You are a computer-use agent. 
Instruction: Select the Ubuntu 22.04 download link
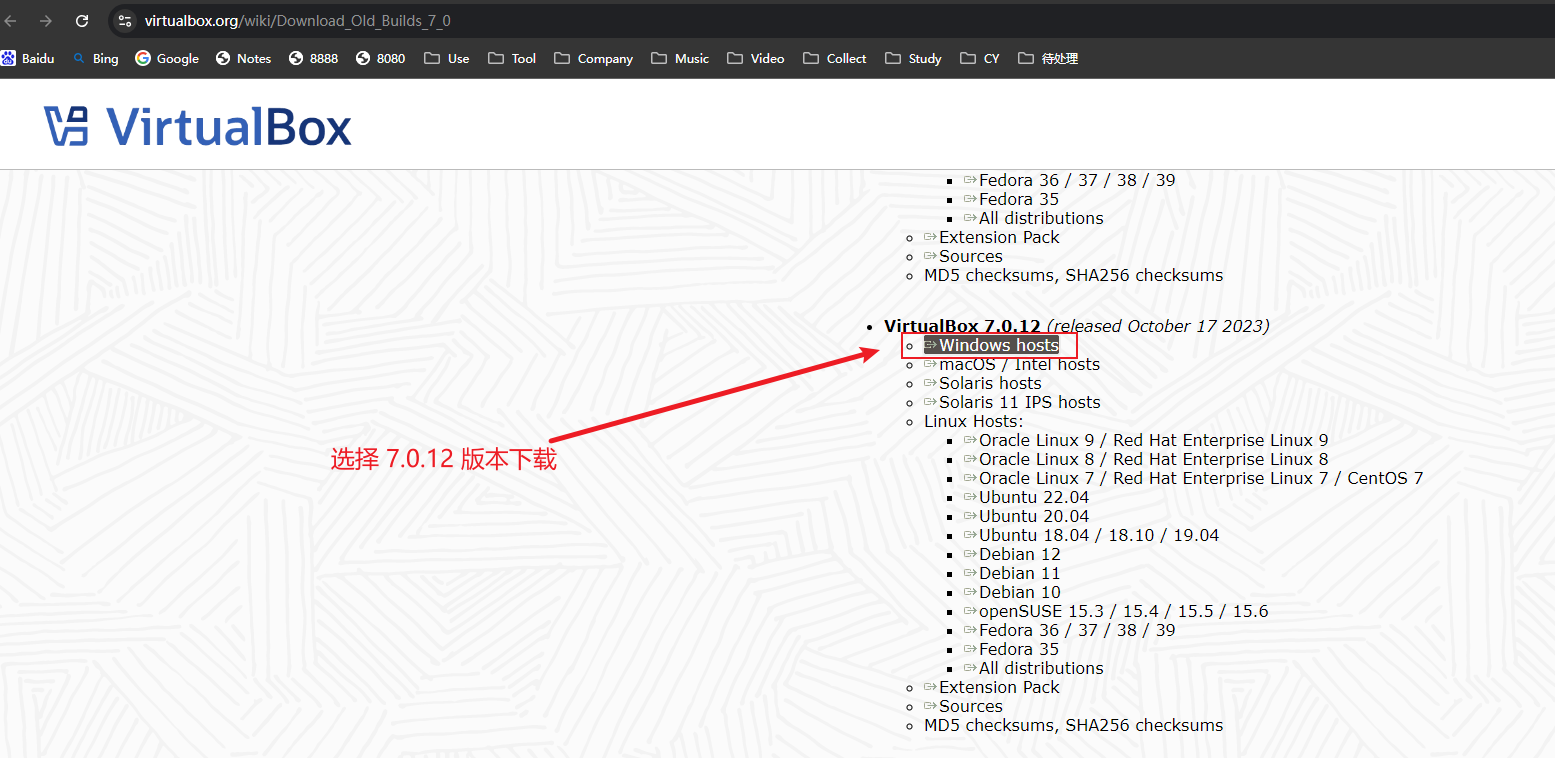click(x=1027, y=497)
